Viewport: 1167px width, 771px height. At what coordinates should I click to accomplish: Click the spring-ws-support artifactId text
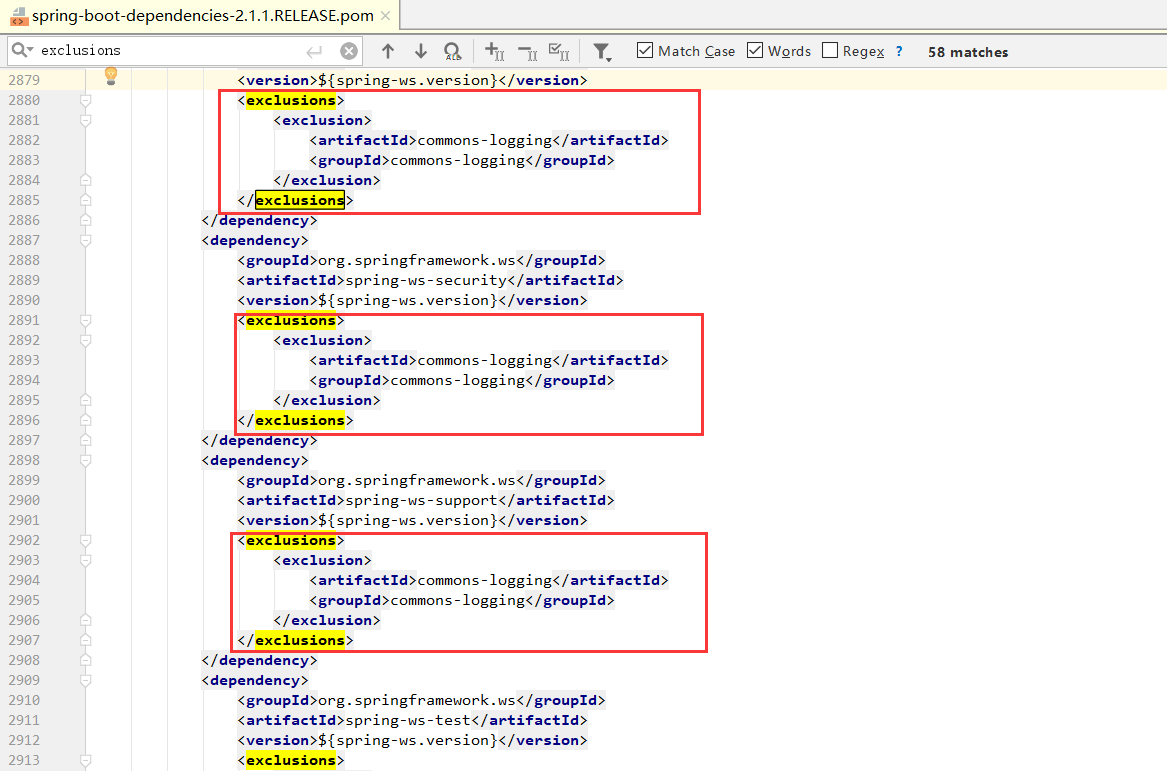[x=421, y=501]
